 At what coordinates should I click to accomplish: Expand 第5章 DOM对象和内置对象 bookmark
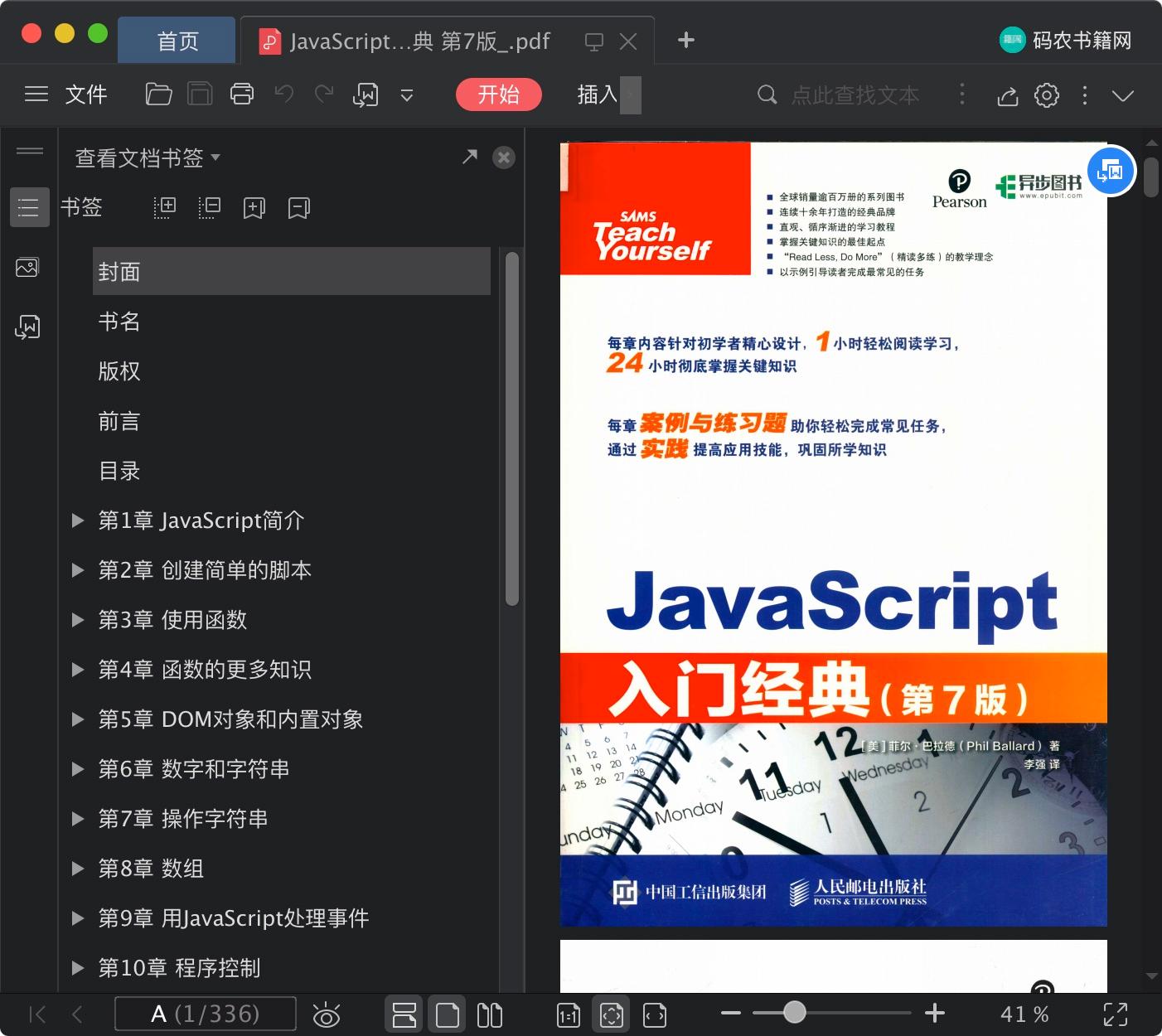78,719
